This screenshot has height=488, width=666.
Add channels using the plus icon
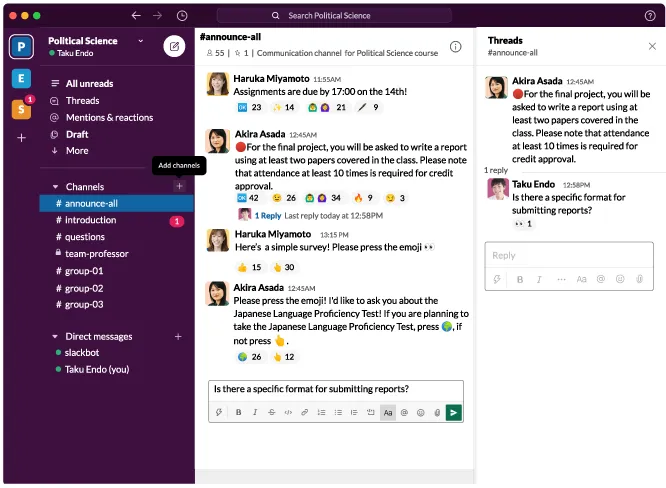click(x=179, y=186)
